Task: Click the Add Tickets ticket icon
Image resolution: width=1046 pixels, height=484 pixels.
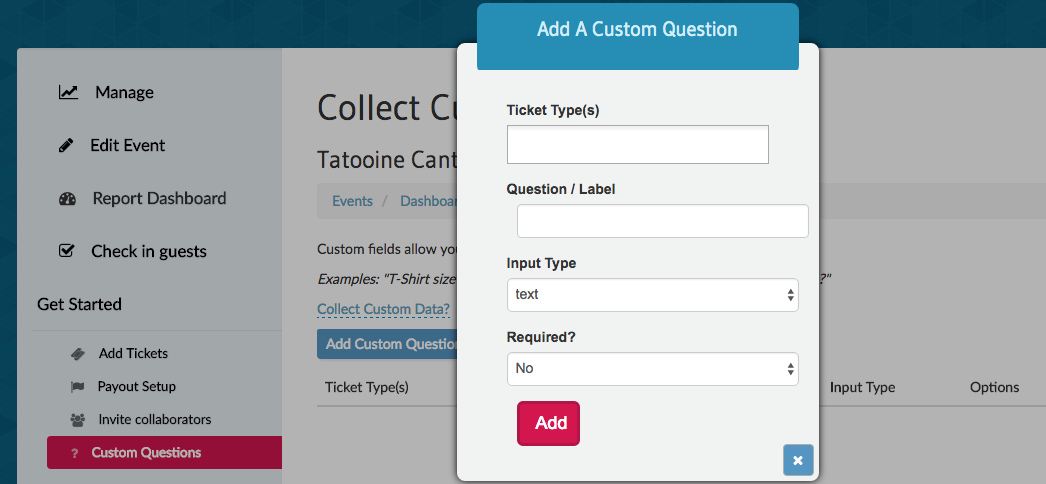Action: 77,354
